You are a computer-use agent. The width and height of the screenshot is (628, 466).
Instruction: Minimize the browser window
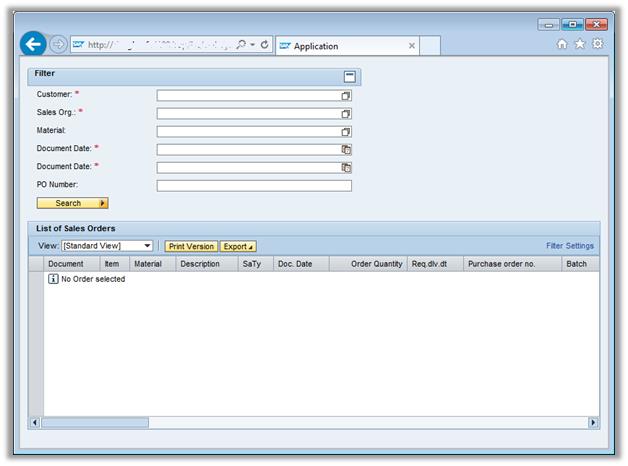(549, 25)
